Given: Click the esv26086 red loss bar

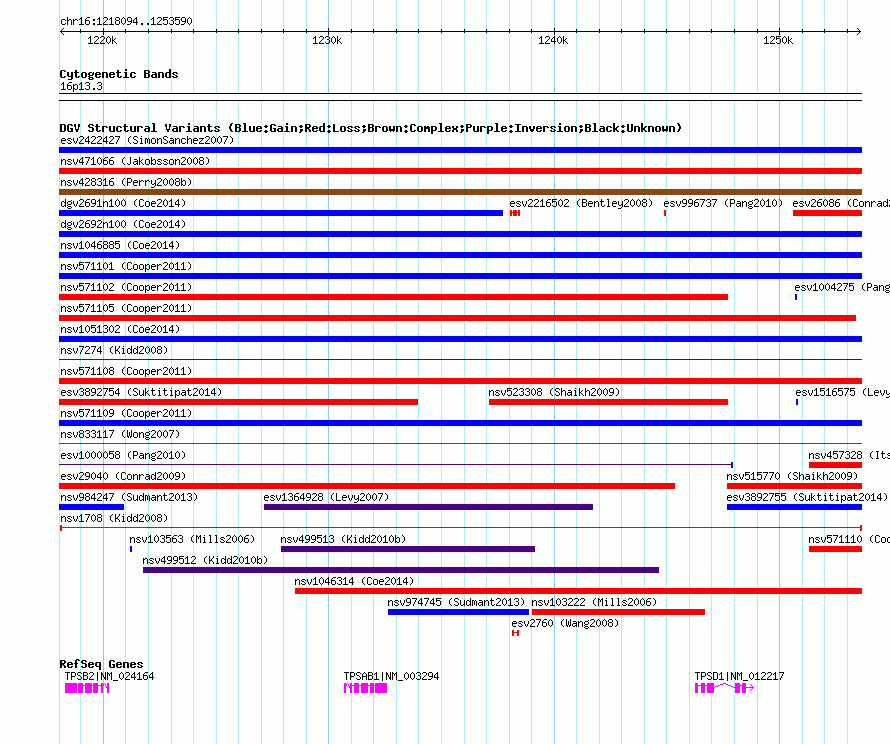Looking at the screenshot, I should coord(827,213).
